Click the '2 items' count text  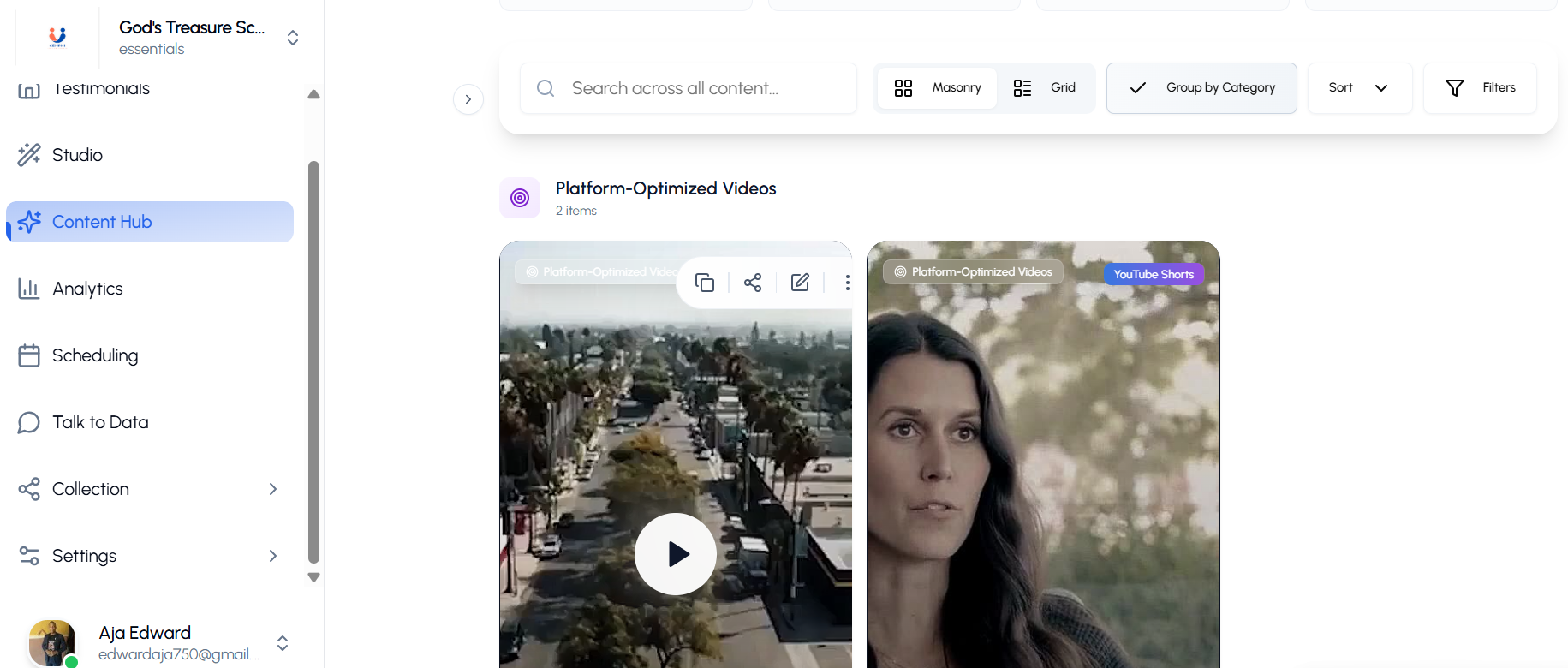click(576, 211)
